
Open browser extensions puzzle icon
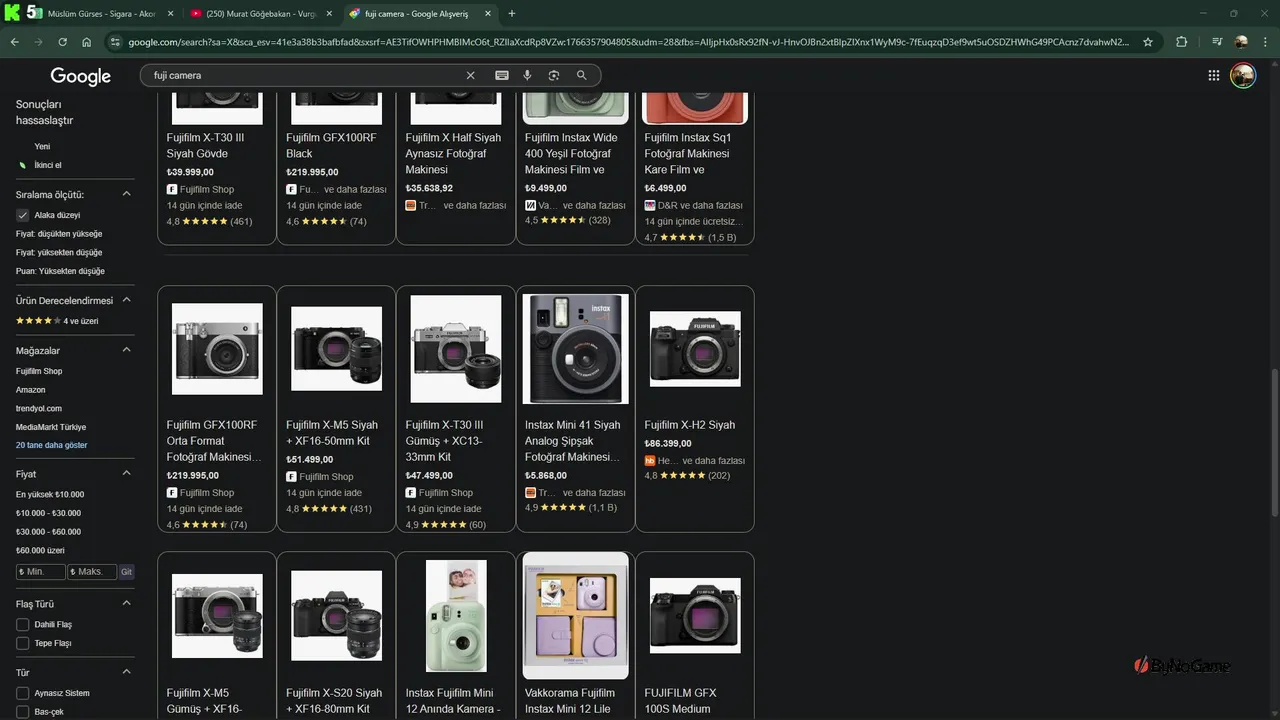pyautogui.click(x=1182, y=42)
